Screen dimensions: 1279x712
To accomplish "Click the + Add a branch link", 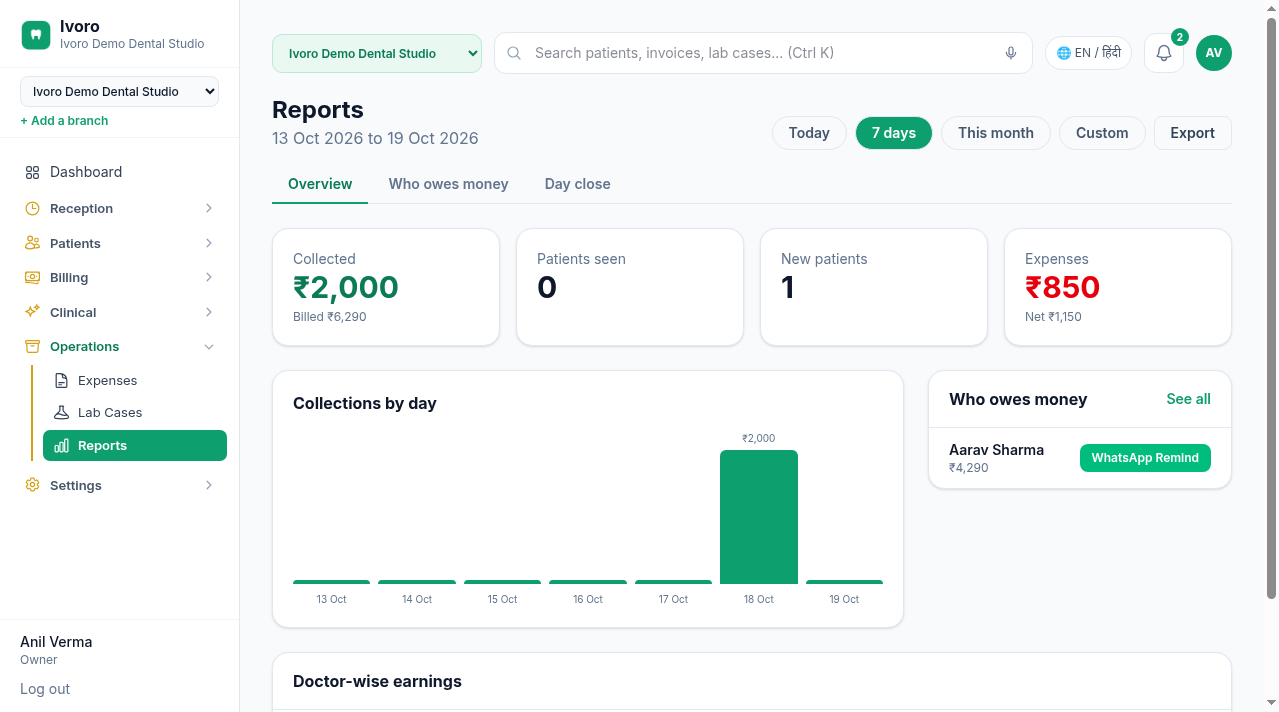I will coord(64,120).
